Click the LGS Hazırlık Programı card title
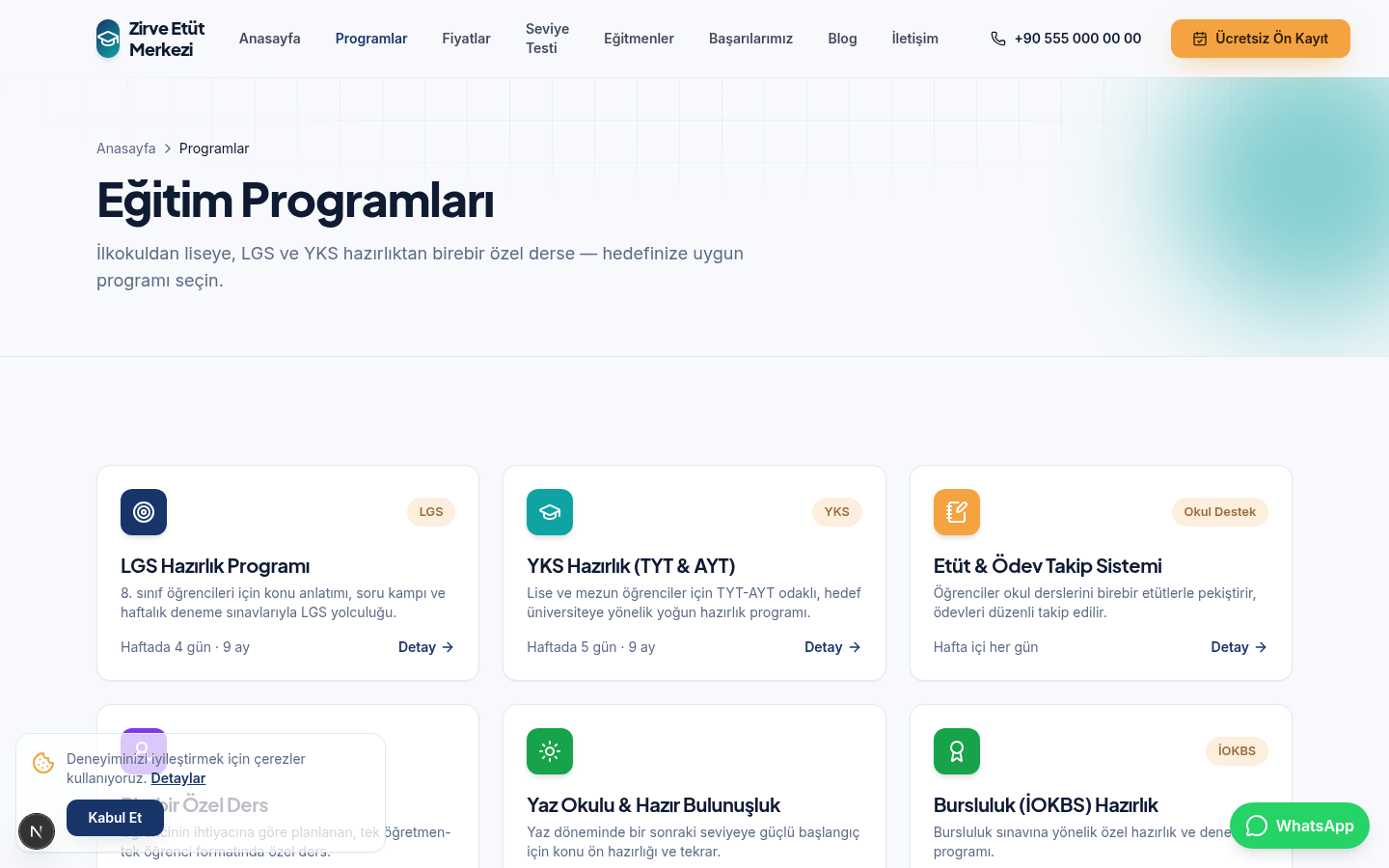Image resolution: width=1389 pixels, height=868 pixels. 215,566
